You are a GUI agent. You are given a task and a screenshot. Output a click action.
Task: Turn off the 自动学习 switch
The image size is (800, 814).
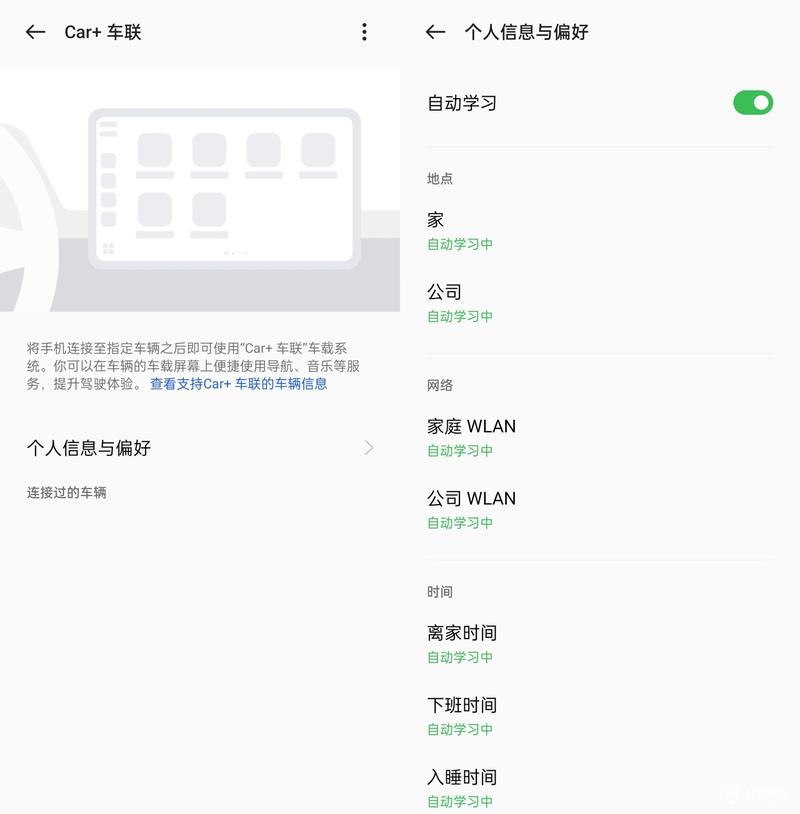753,102
